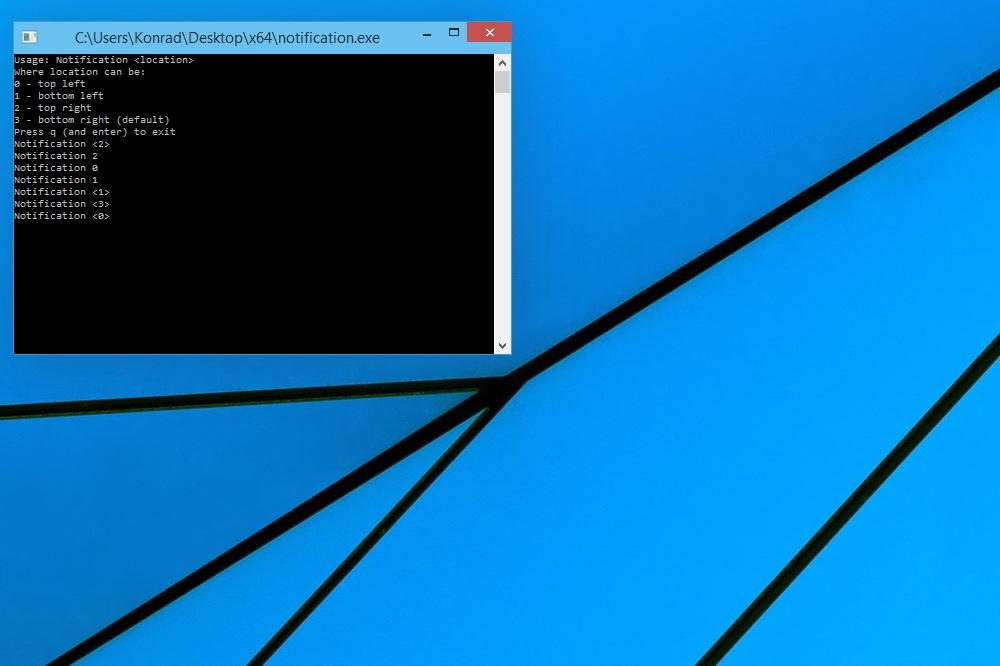Maximize the notification.exe console window
Screen dimensions: 1000x666
tap(454, 33)
